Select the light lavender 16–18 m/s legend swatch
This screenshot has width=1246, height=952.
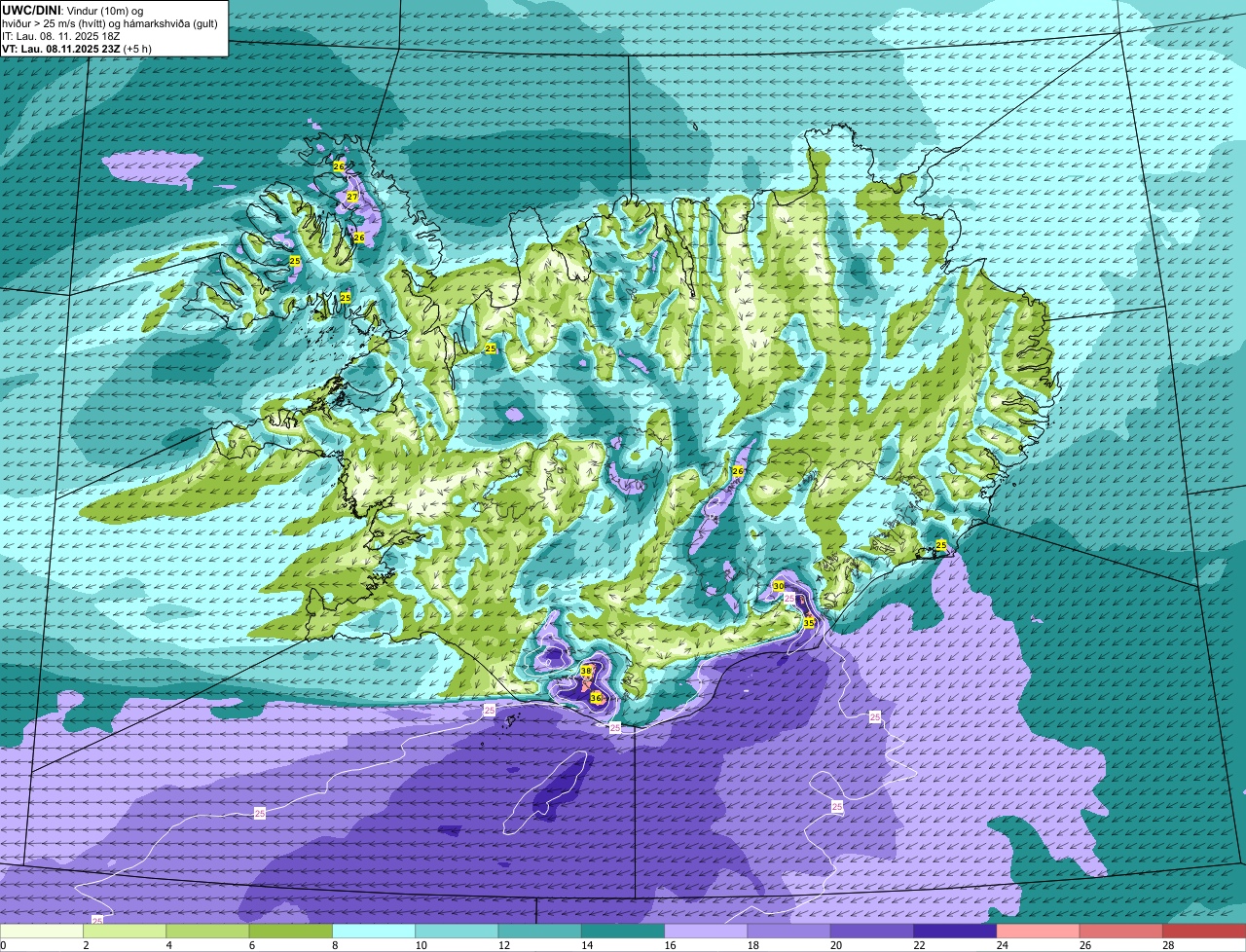(706, 931)
